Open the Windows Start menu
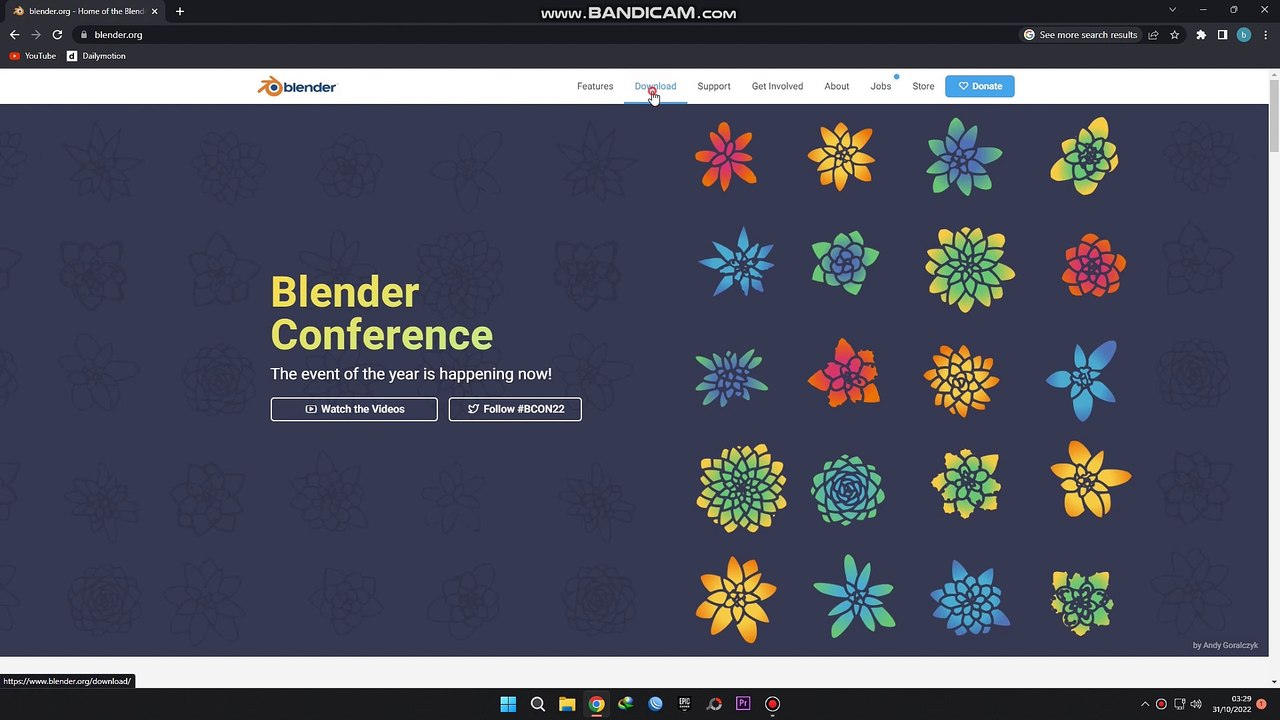1280x720 pixels. [x=508, y=704]
